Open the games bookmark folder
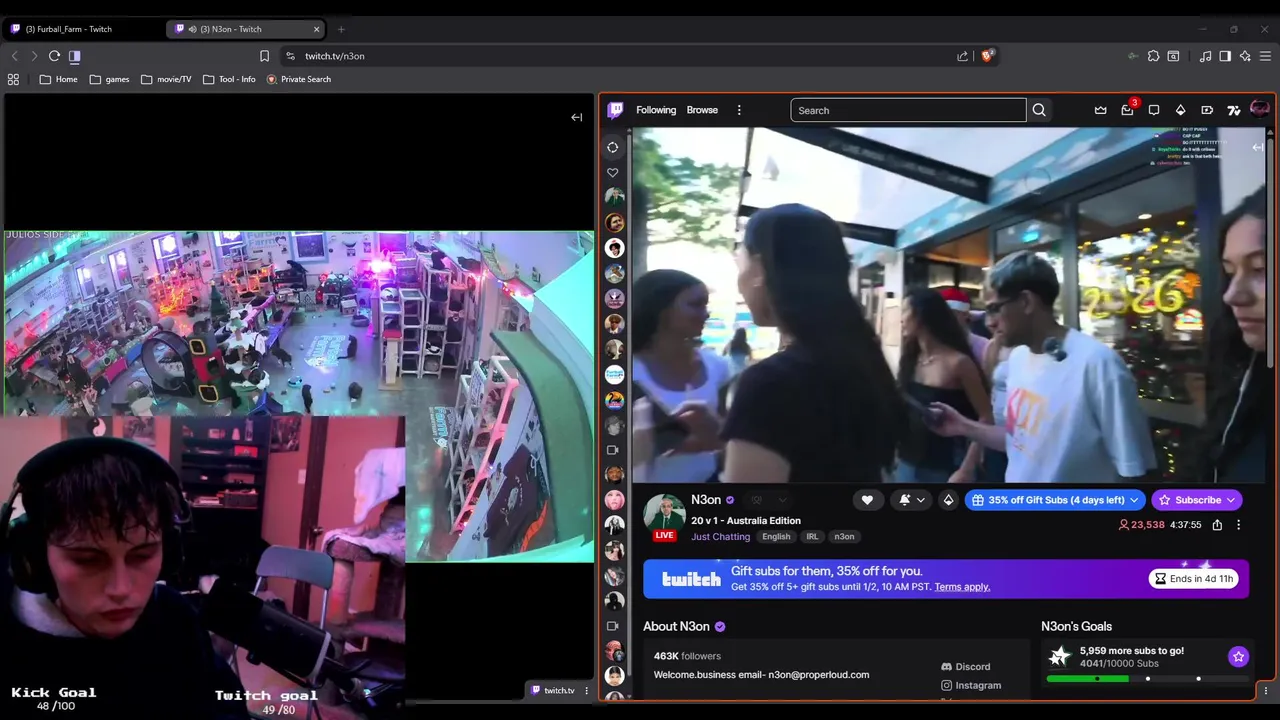This screenshot has width=1280, height=720. click(109, 79)
